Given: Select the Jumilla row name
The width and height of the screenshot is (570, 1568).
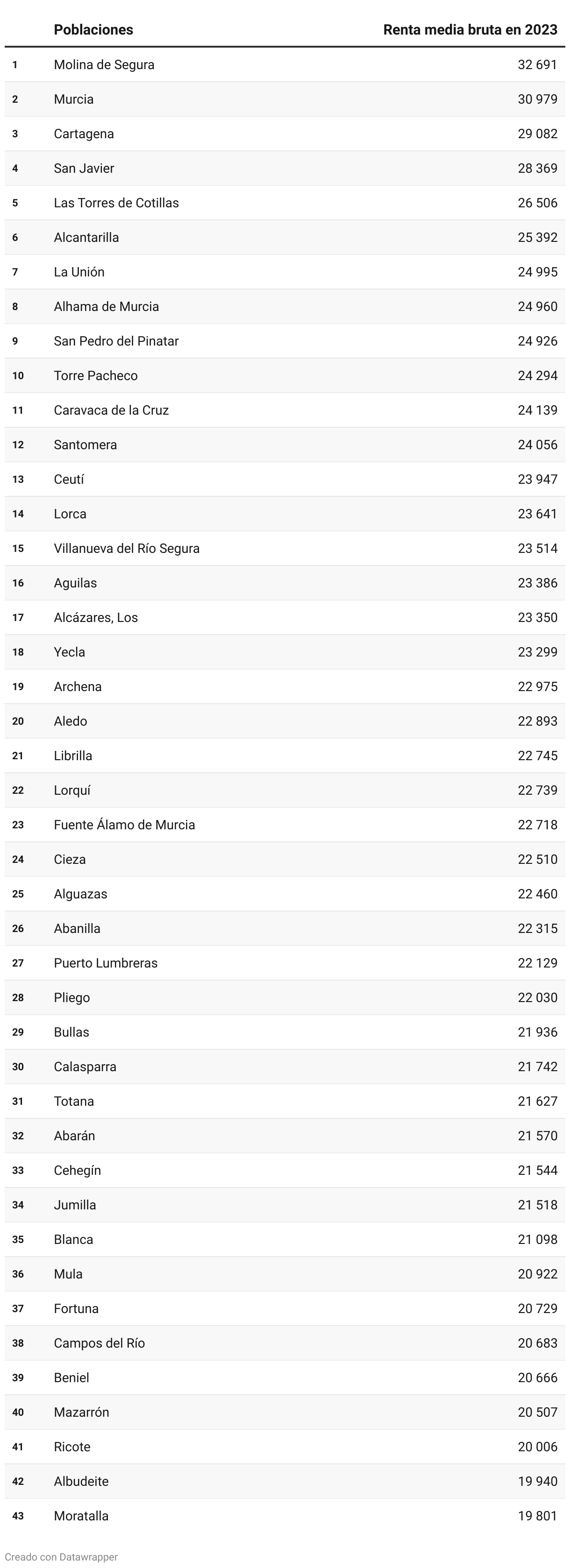Looking at the screenshot, I should 75,1205.
